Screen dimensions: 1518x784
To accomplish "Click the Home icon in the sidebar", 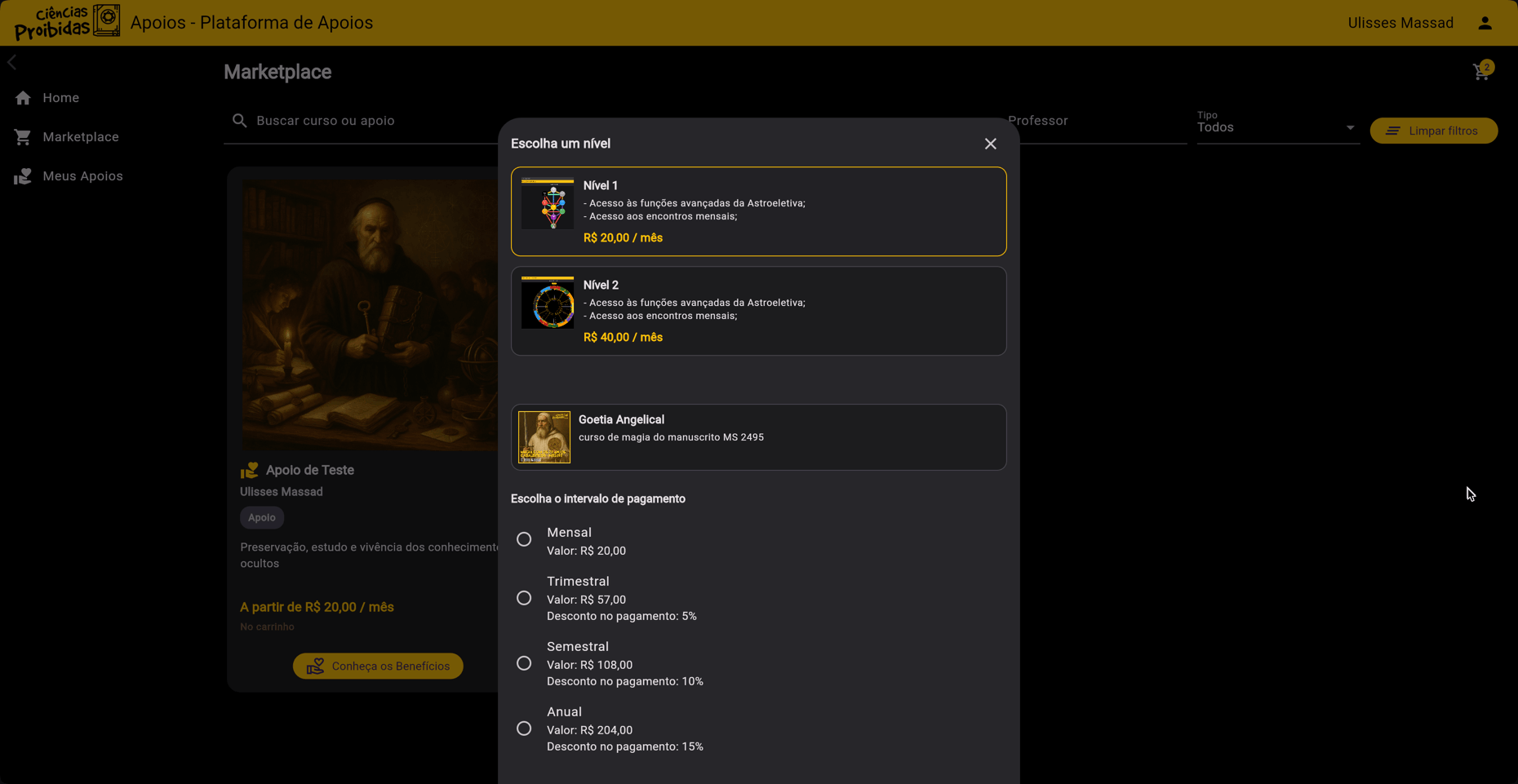I will click(x=24, y=97).
